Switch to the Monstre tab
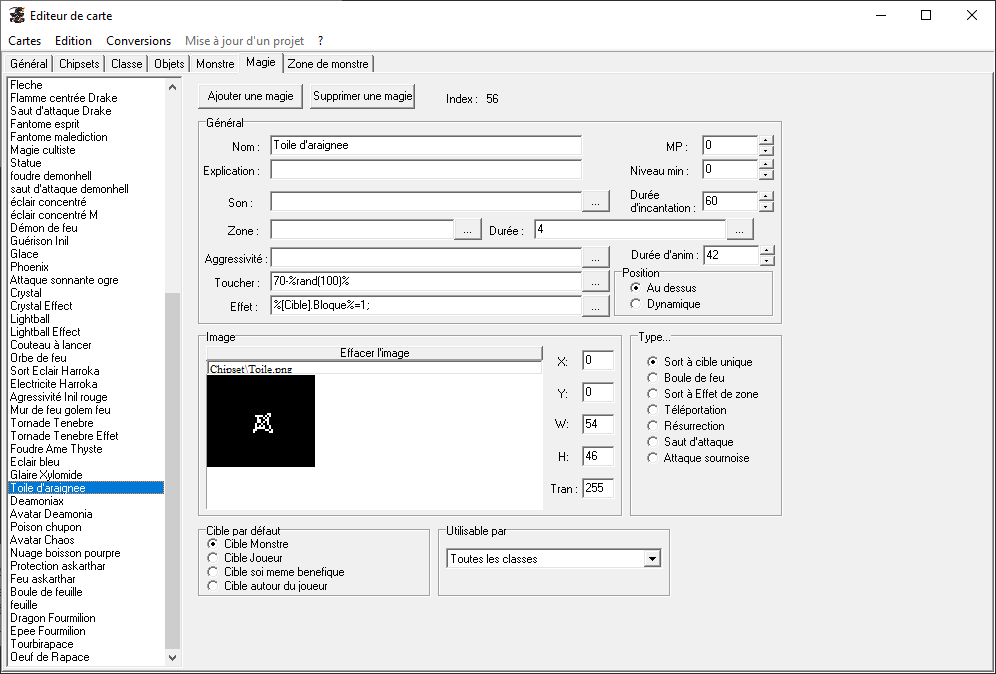The image size is (996, 674). 215,64
